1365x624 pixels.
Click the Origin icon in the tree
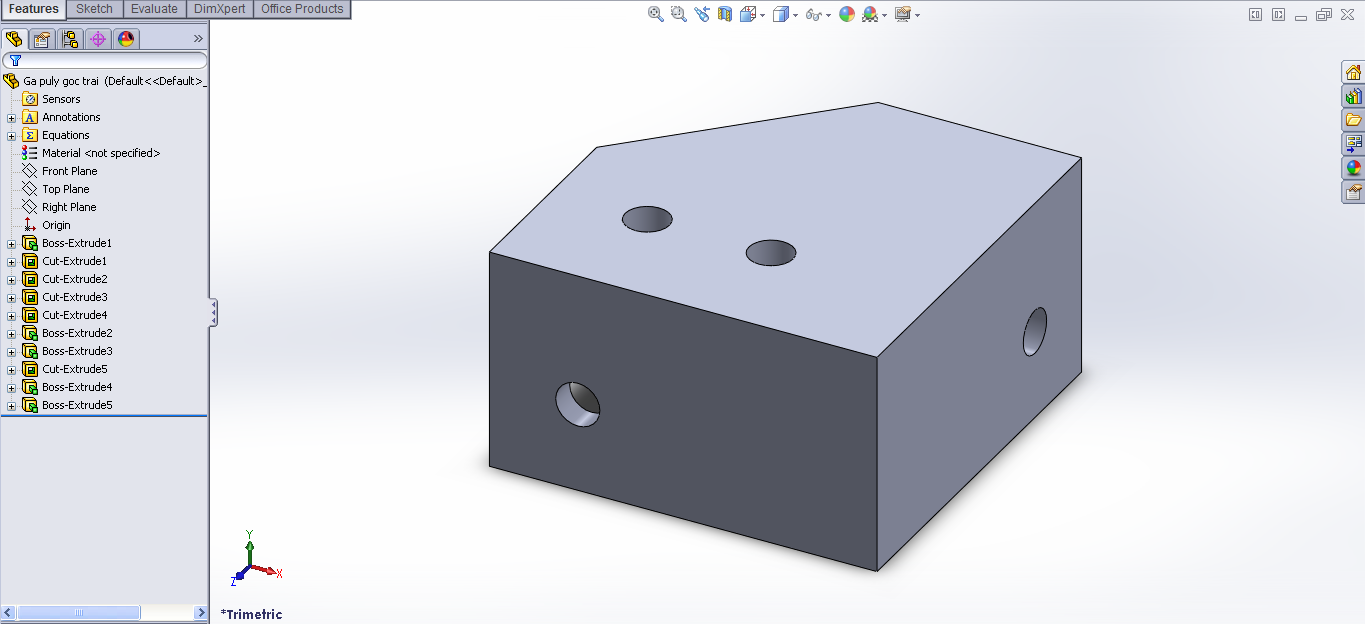point(30,225)
